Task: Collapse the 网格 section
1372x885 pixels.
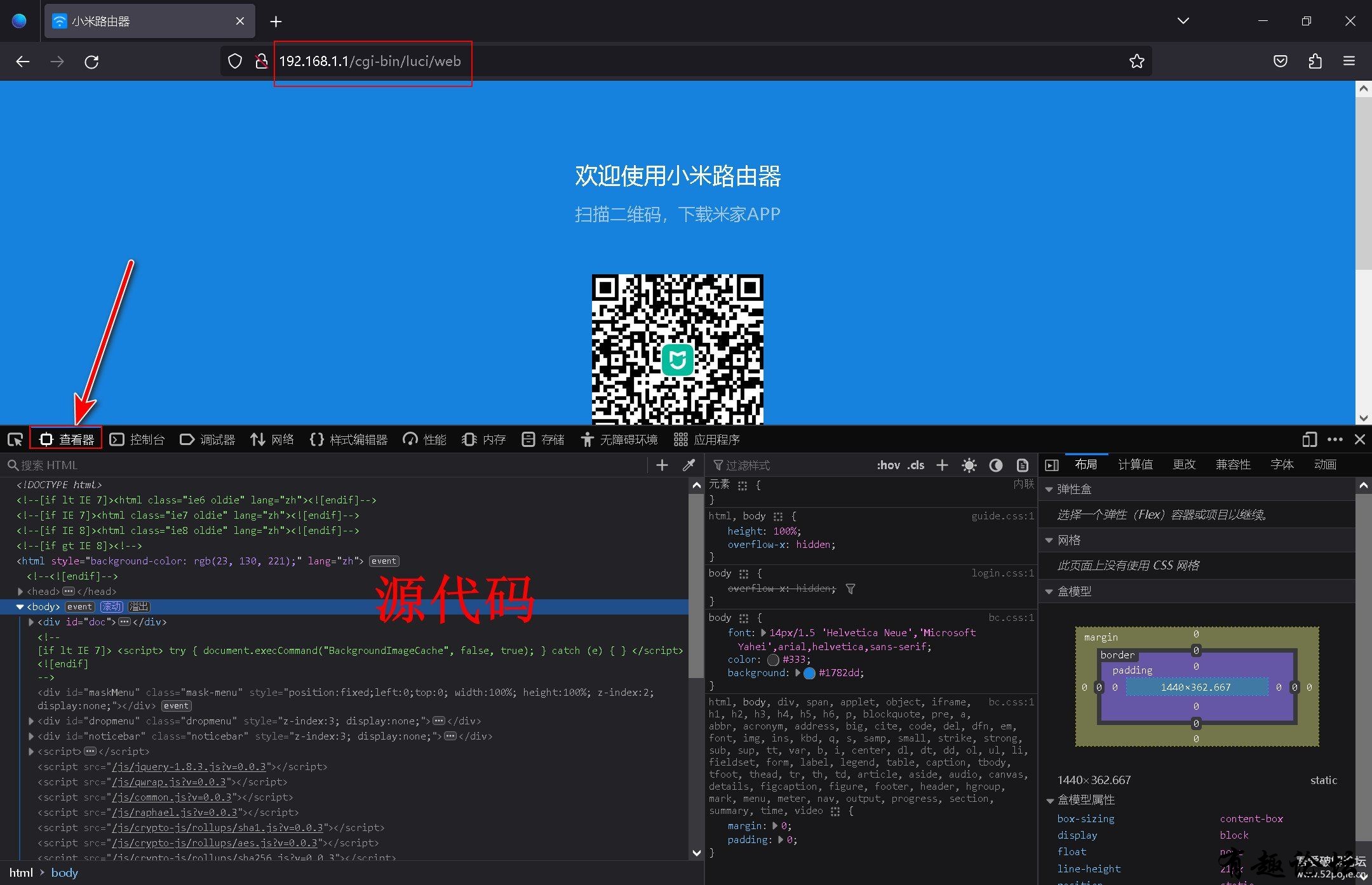Action: (1049, 540)
